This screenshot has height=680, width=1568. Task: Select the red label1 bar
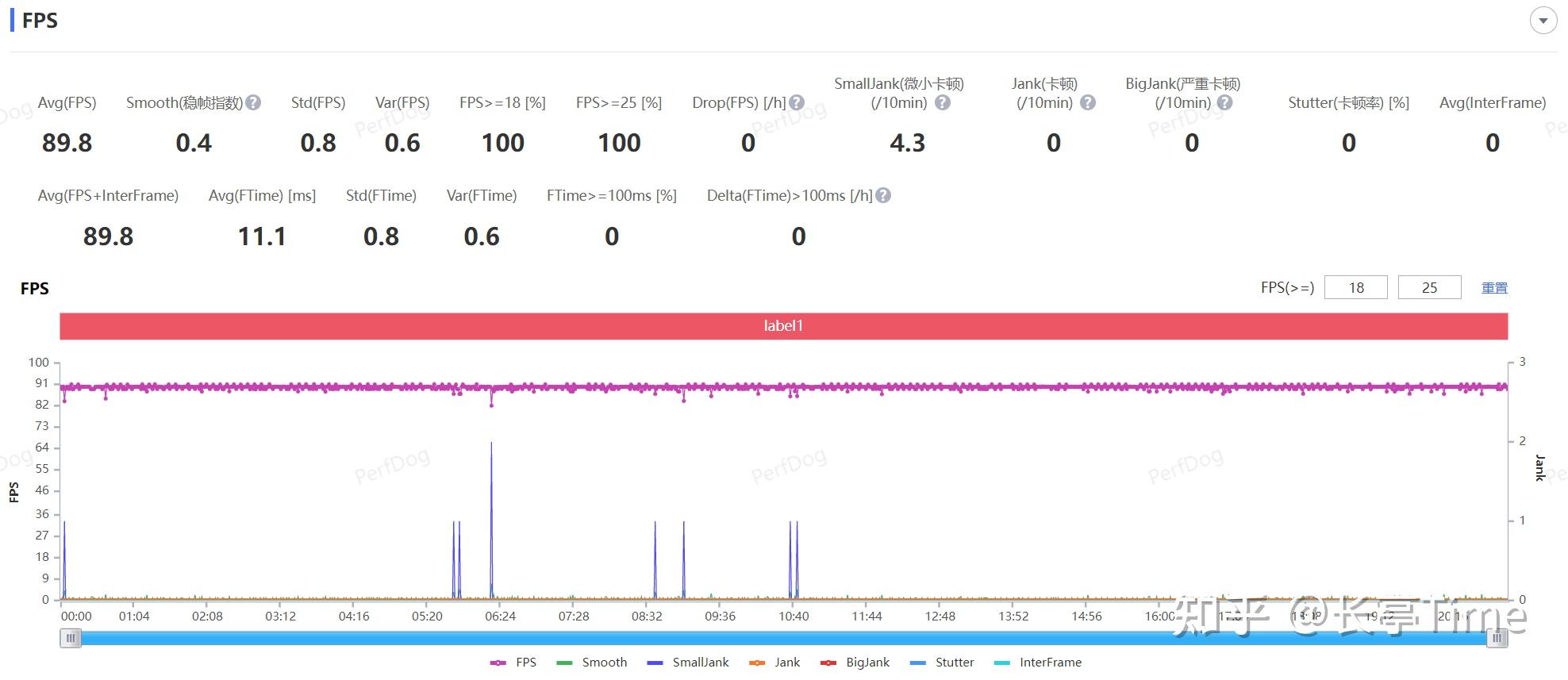click(783, 326)
